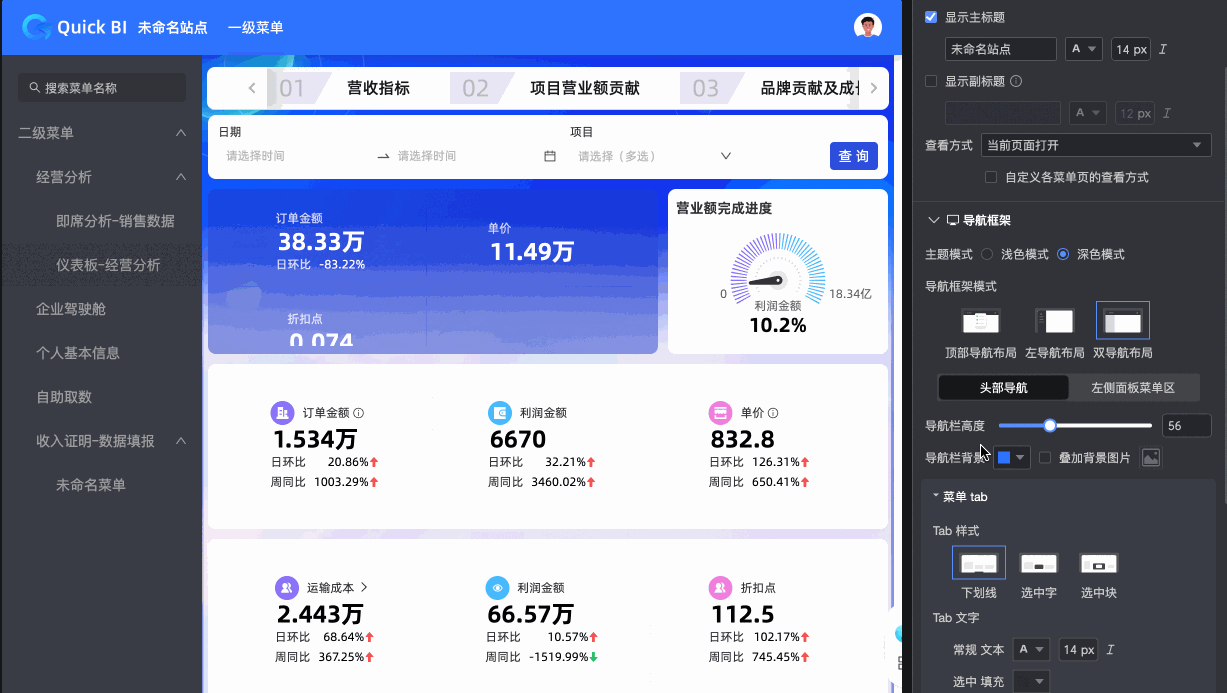
Task: Click the search magnifier icon in sidebar
Action: (35, 88)
